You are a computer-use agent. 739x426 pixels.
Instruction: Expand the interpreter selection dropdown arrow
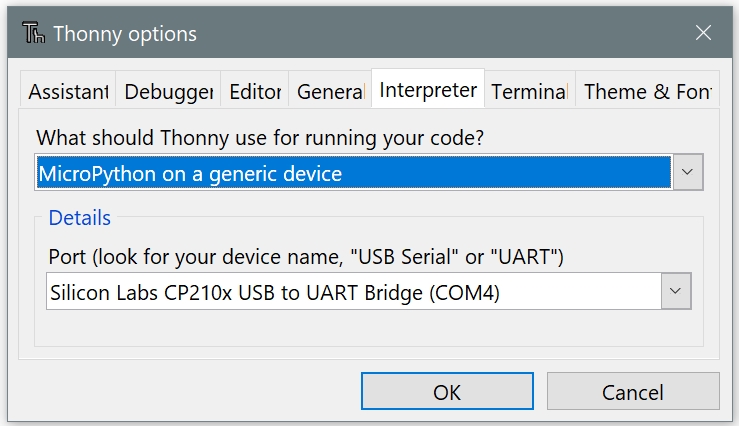pyautogui.click(x=688, y=172)
